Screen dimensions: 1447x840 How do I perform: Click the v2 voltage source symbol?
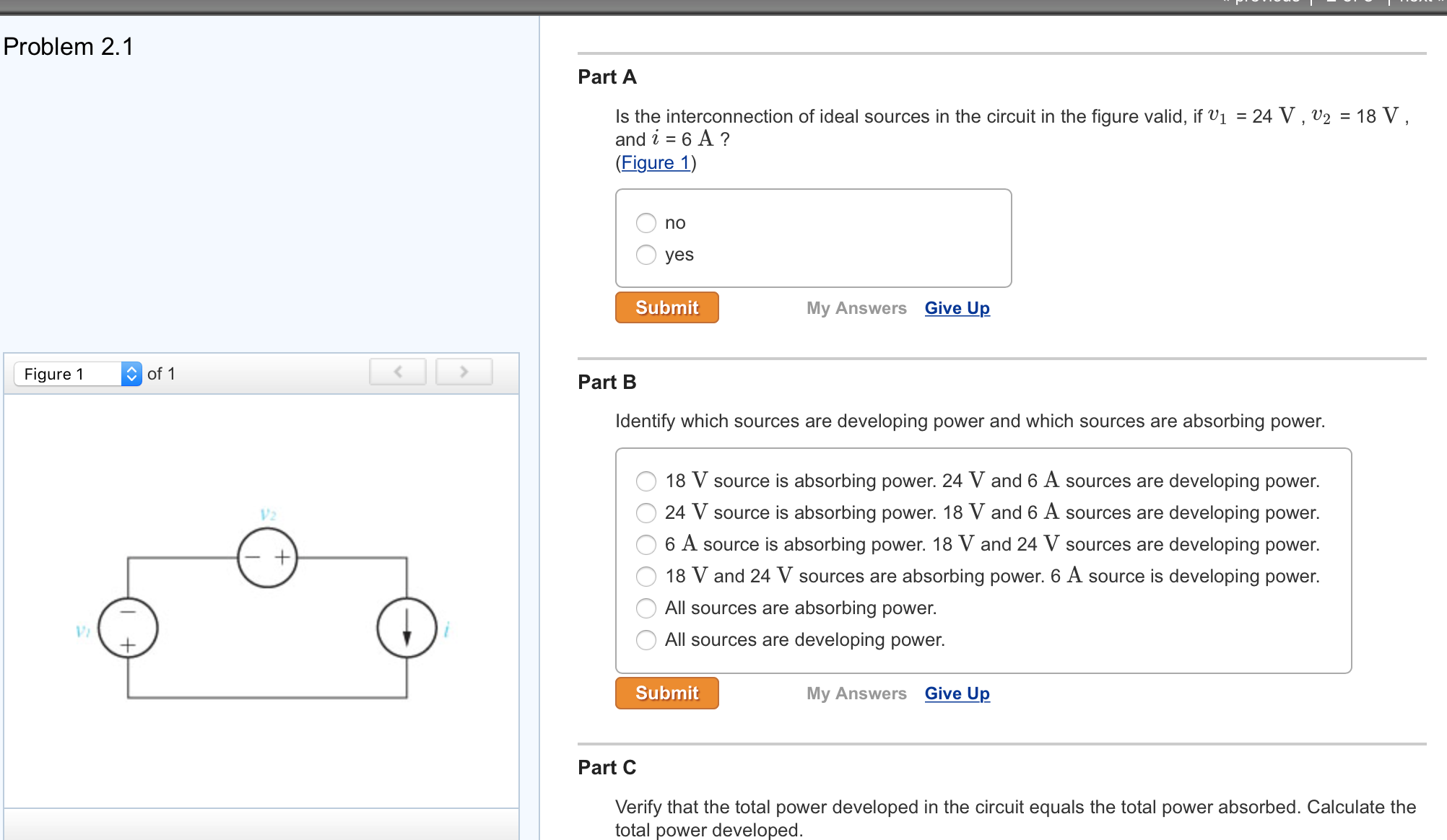(x=268, y=558)
